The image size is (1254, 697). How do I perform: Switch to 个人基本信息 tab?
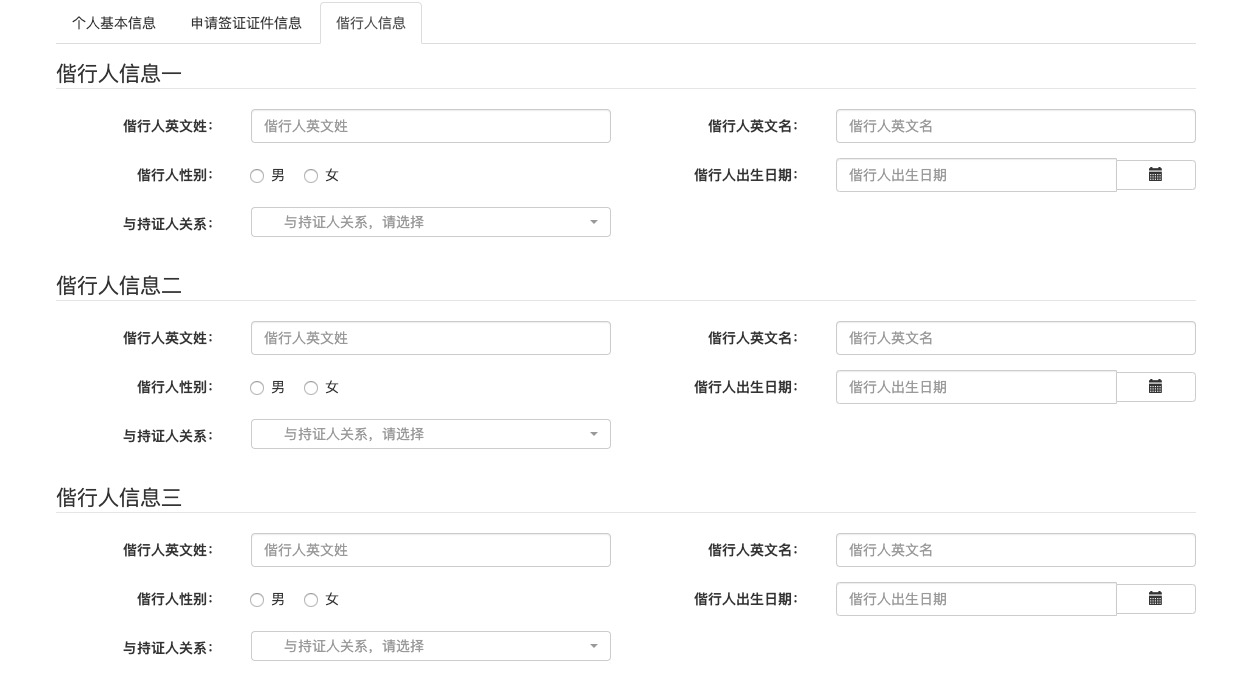click(x=114, y=23)
